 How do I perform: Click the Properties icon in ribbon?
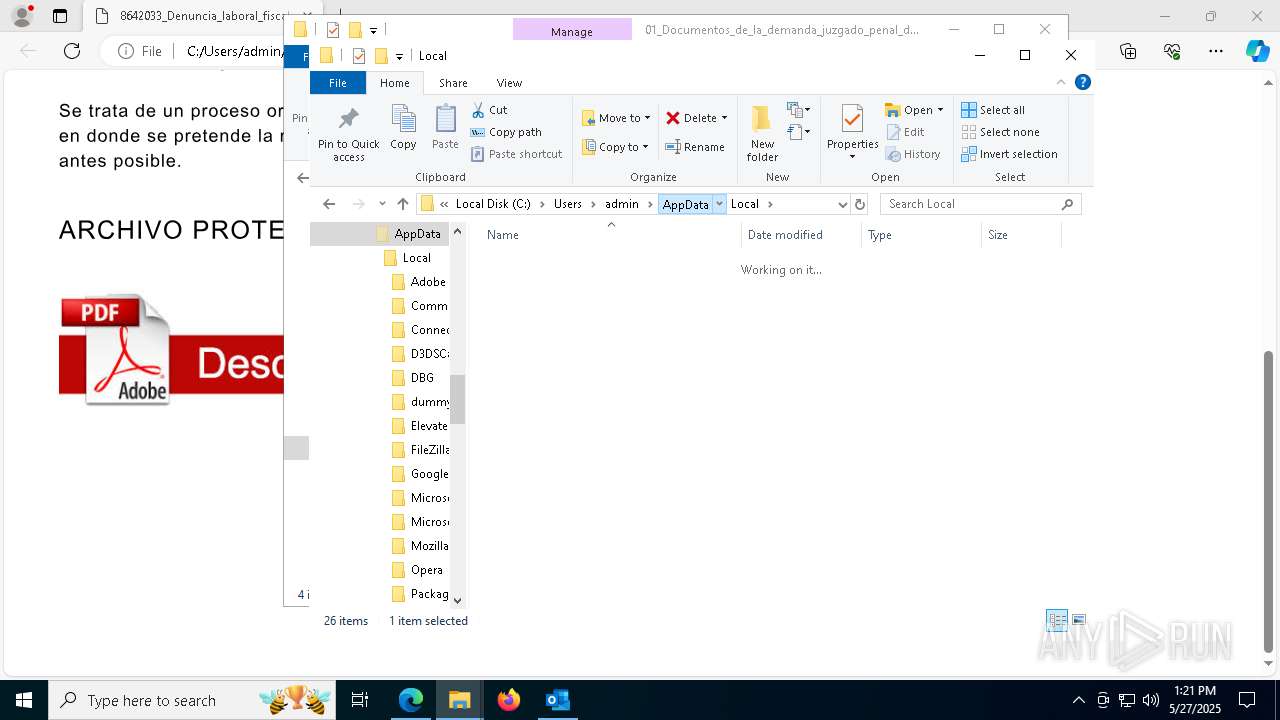[852, 132]
